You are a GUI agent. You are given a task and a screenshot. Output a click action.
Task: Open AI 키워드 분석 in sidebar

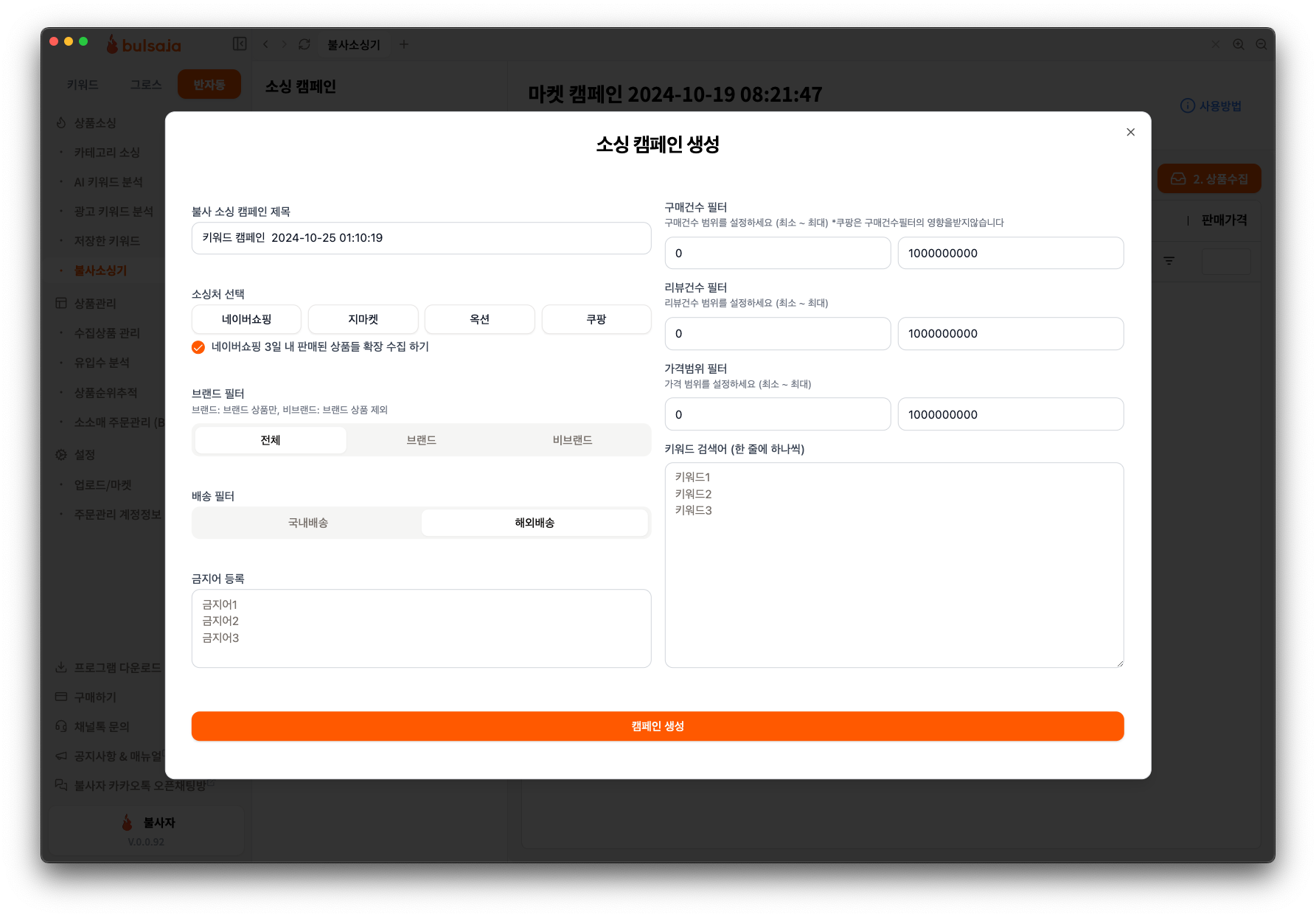click(x=108, y=182)
